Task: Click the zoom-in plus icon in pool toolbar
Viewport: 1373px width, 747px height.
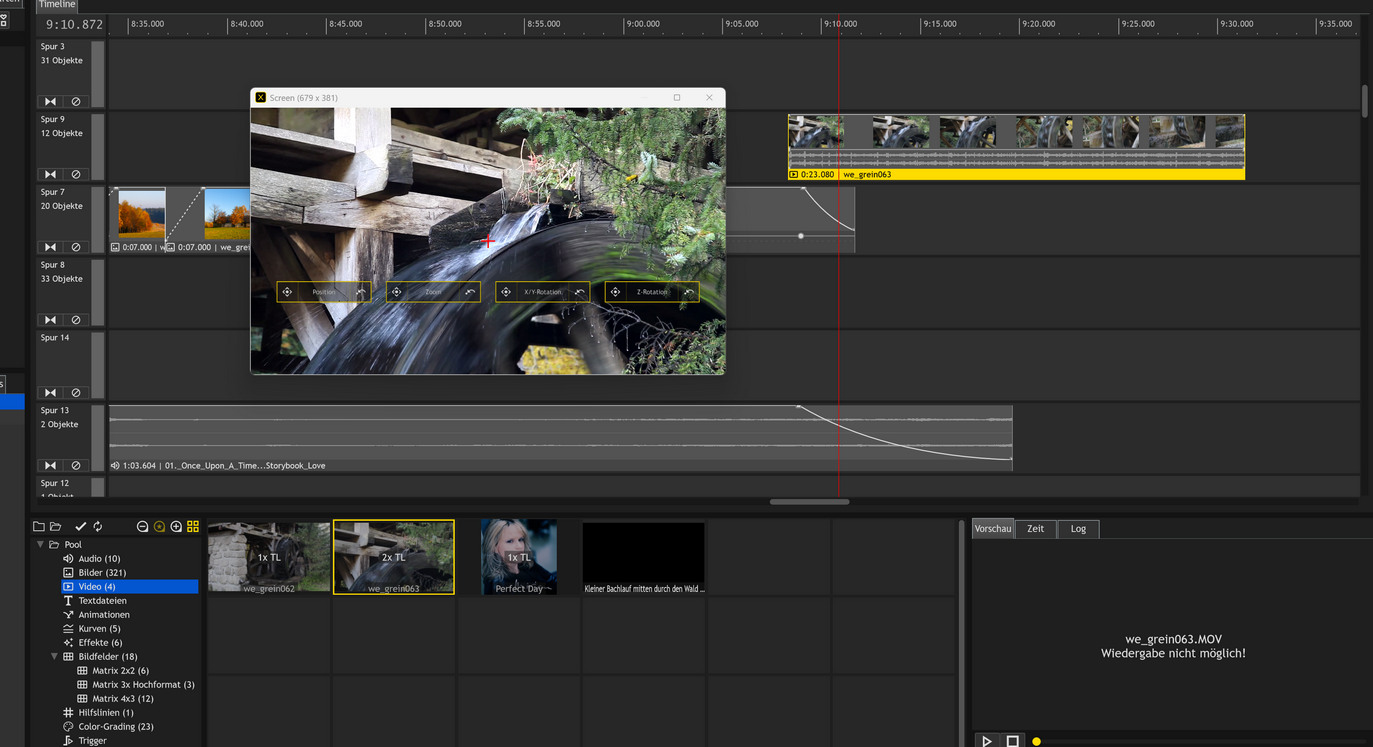Action: (x=176, y=526)
